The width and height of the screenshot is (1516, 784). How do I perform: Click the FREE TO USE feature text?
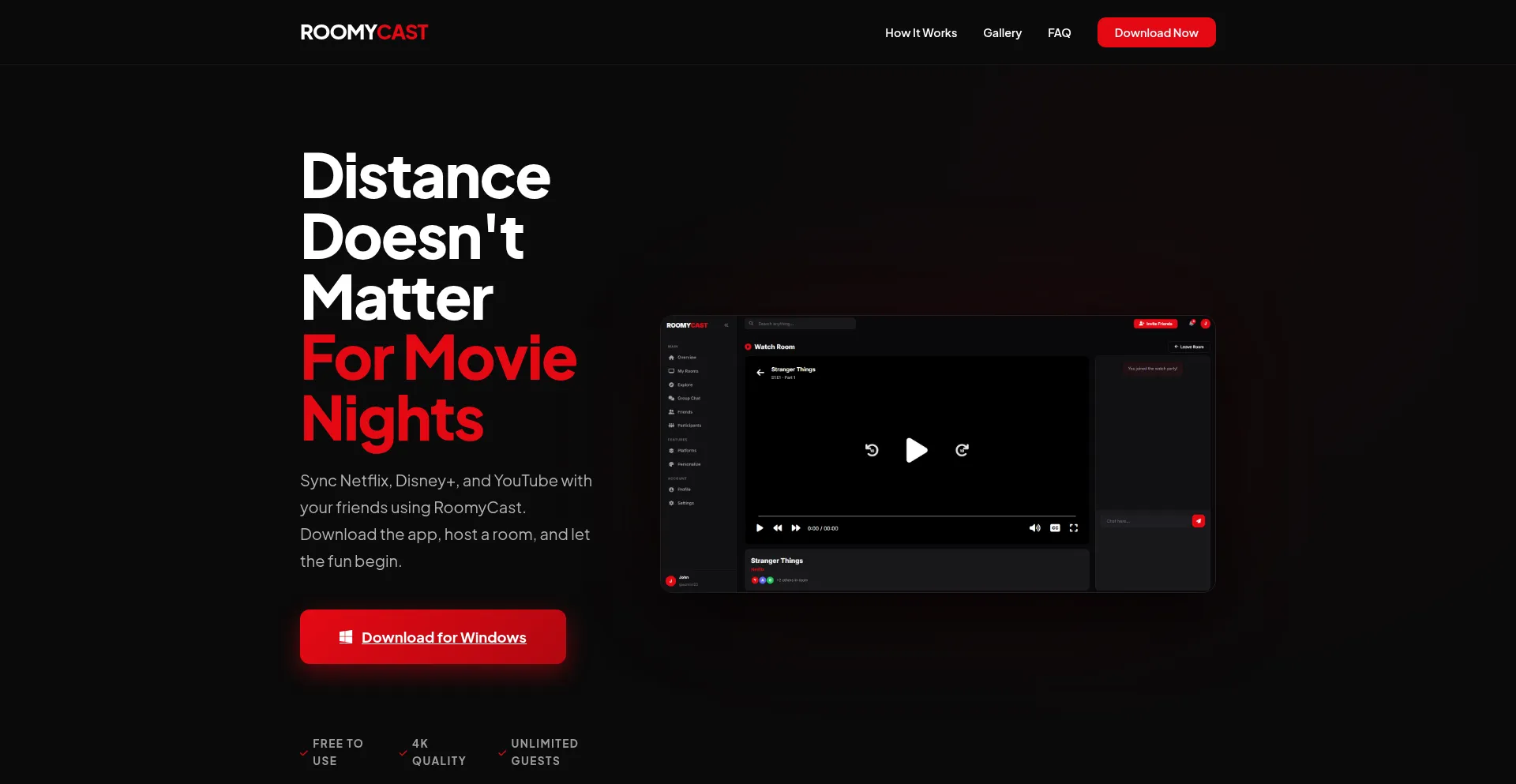(337, 752)
